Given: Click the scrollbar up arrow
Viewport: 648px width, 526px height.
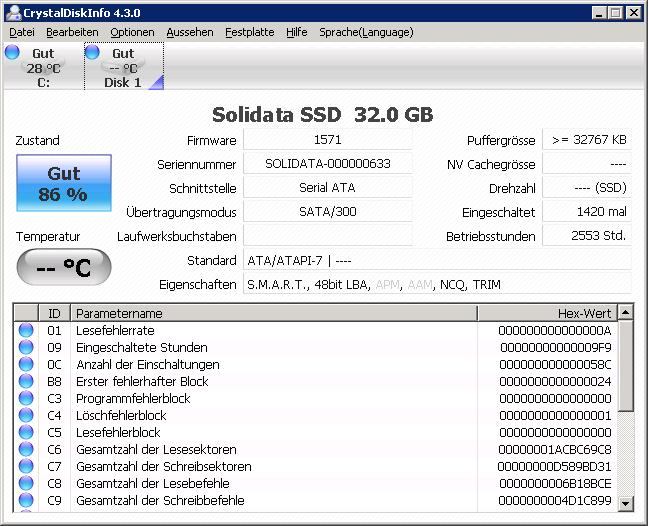Looking at the screenshot, I should 626,313.
